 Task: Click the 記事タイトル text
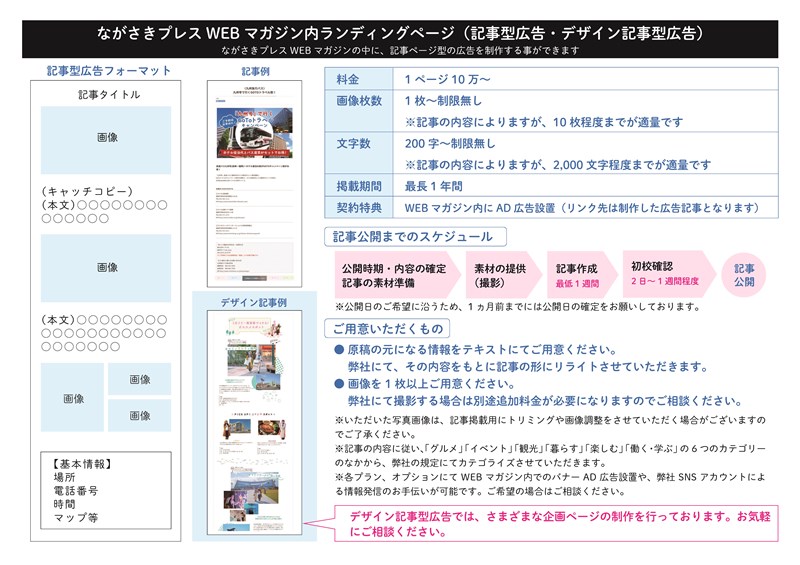tap(109, 94)
